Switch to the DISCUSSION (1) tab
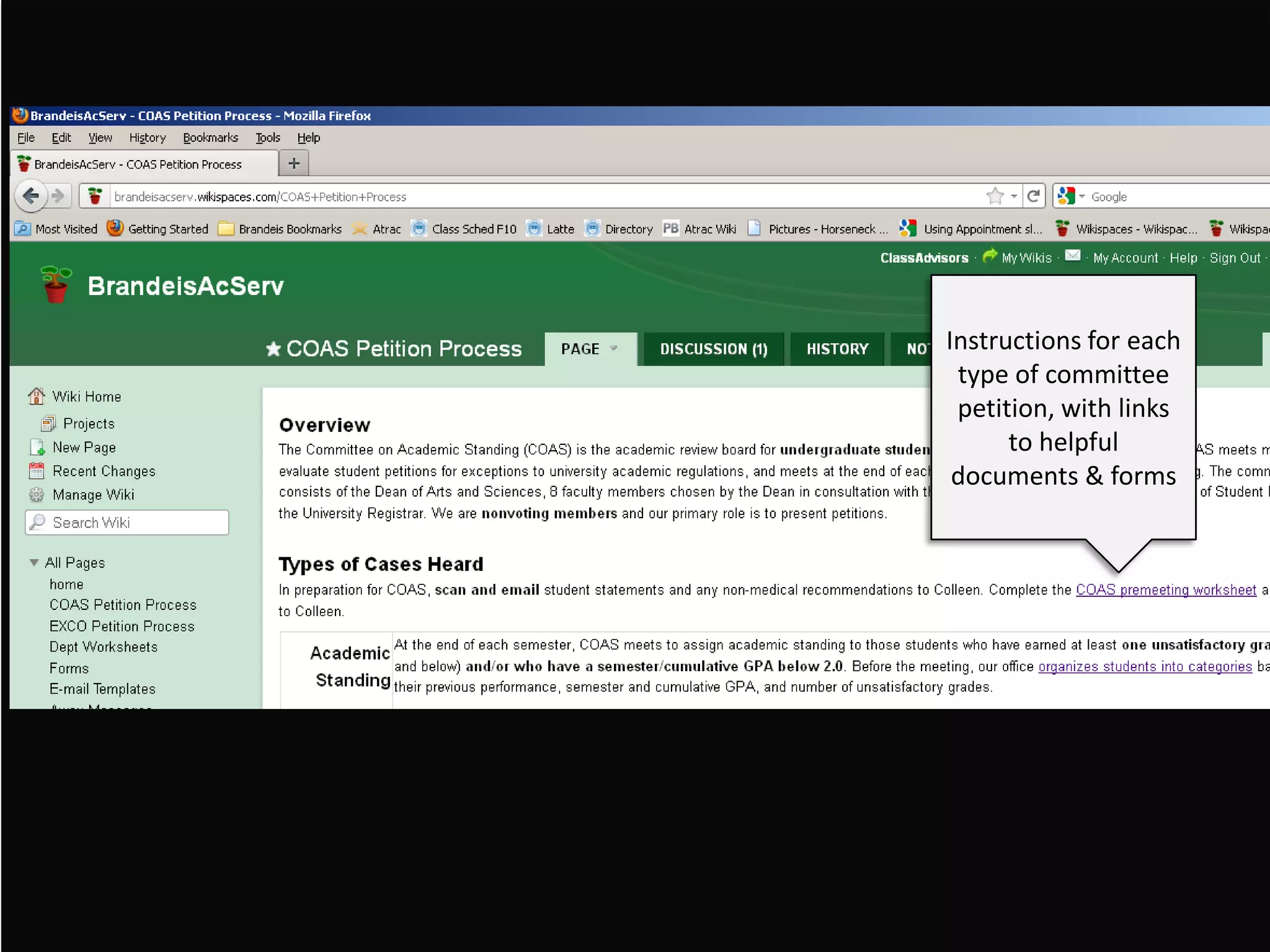Image resolution: width=1270 pixels, height=952 pixels. 714,349
